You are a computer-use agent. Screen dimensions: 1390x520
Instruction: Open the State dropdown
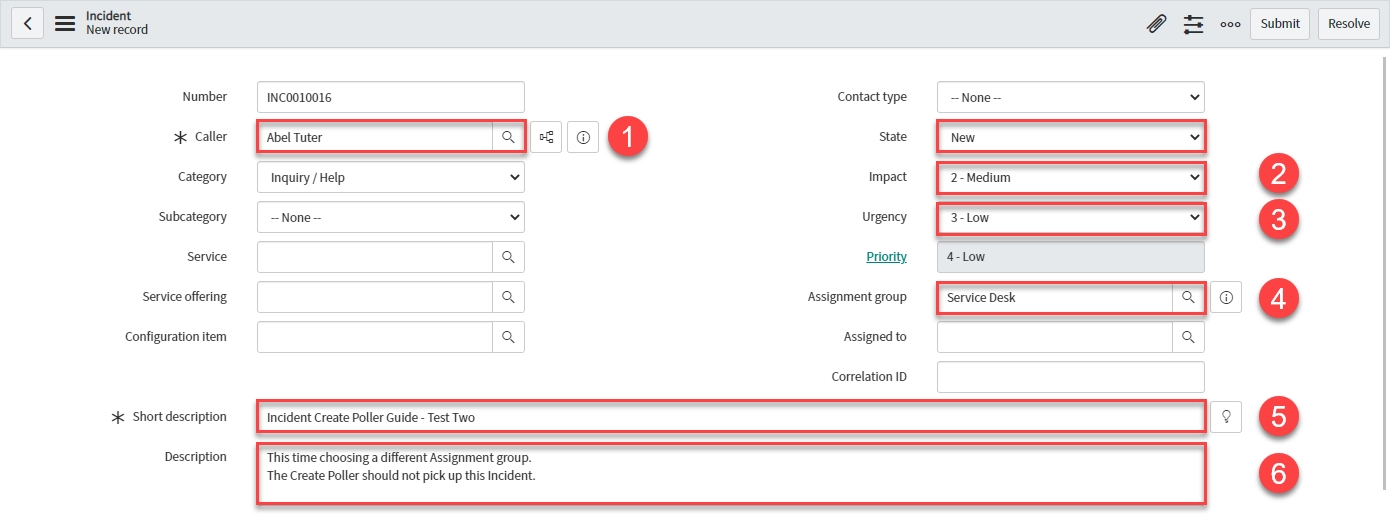point(1070,137)
